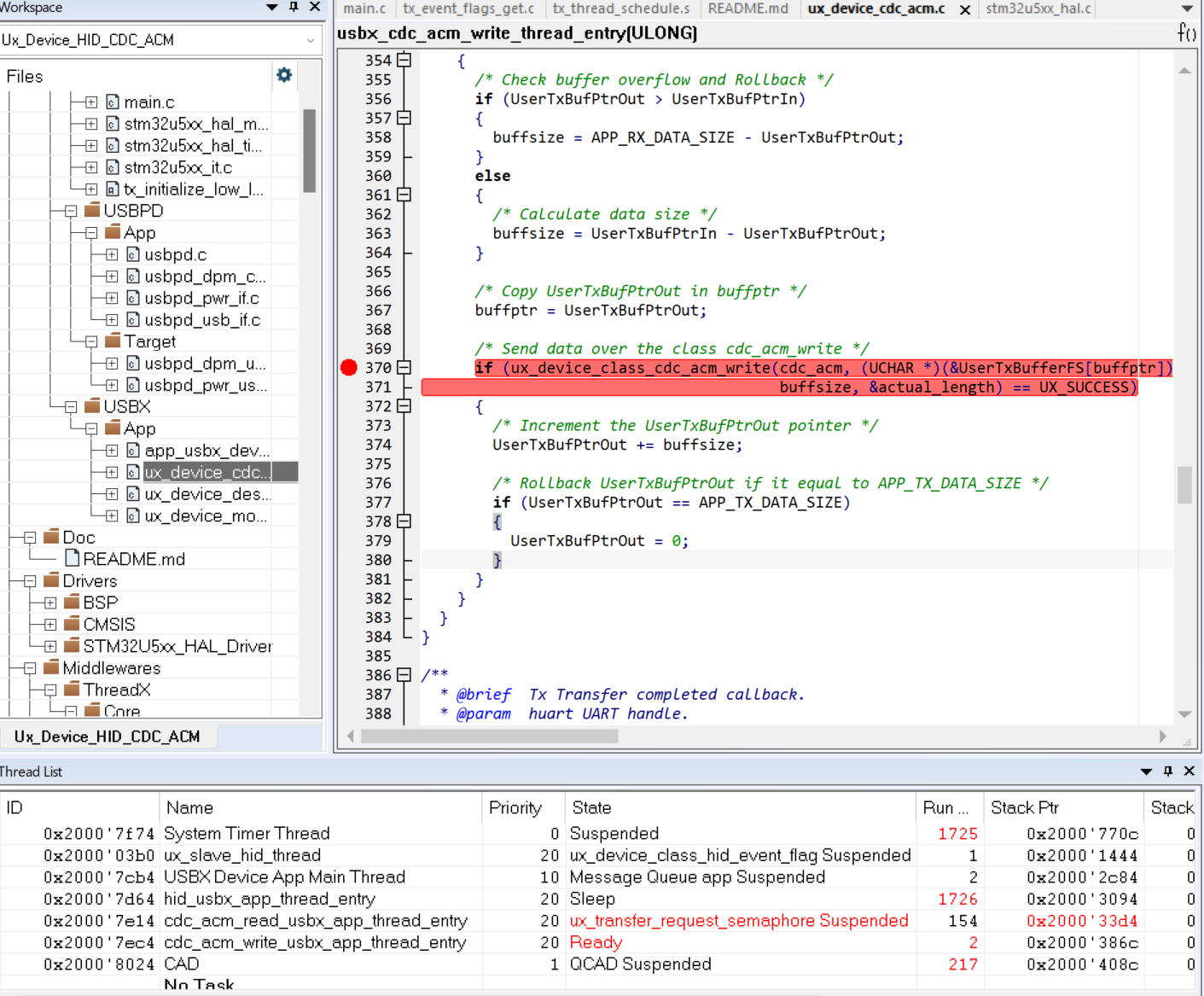Click the ThreadX folder icon under Middlewares

coord(73,690)
